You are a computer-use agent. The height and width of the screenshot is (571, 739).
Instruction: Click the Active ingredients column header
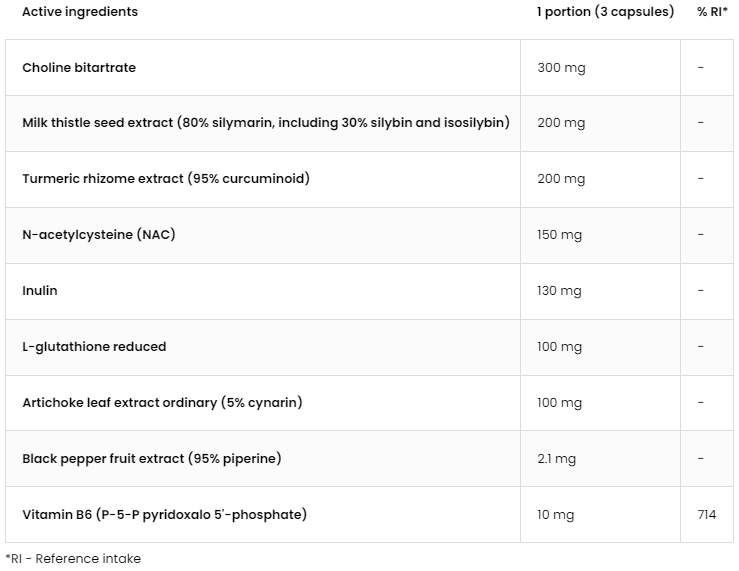(x=80, y=12)
